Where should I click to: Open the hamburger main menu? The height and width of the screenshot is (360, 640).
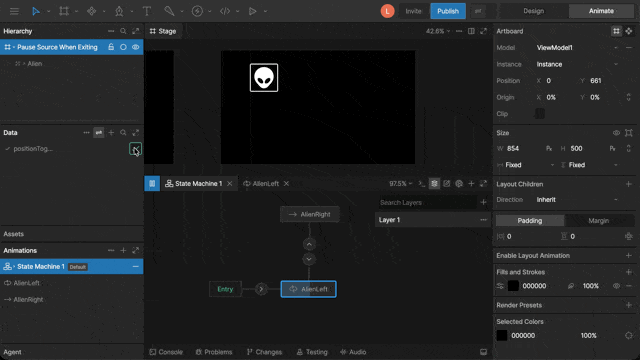pos(14,11)
